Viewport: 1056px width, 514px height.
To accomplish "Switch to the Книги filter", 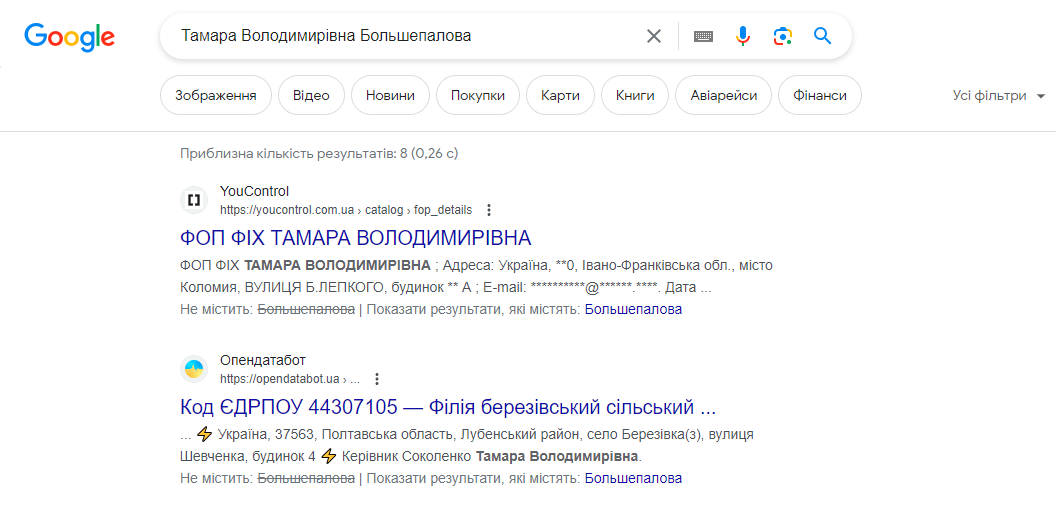I will (x=635, y=96).
